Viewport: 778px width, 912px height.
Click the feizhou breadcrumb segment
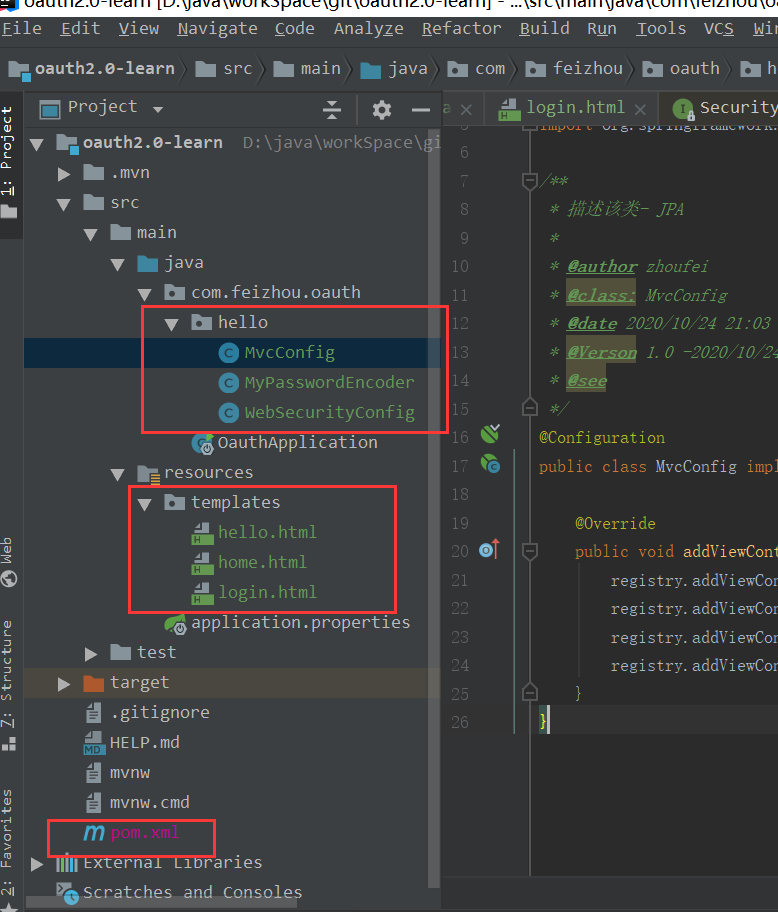574,69
